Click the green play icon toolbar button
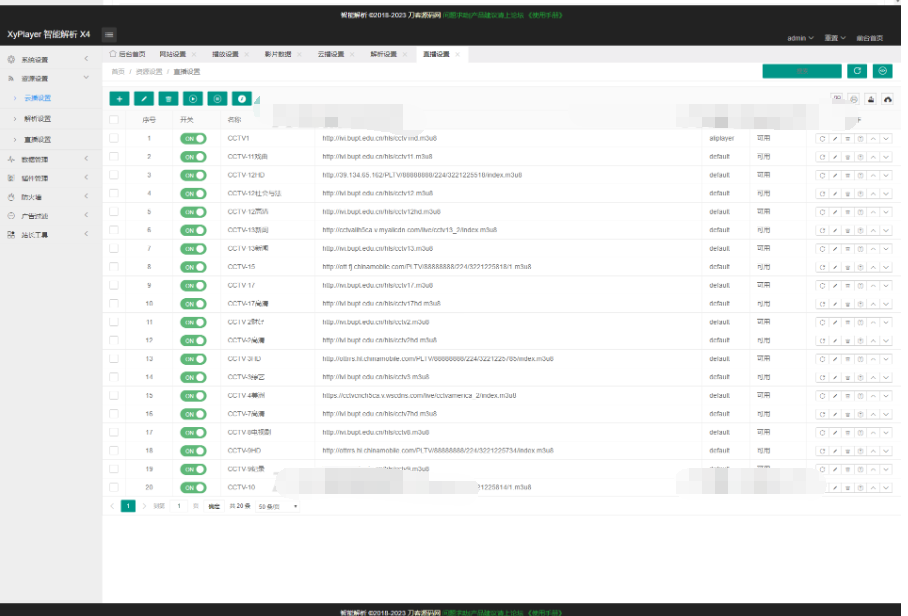The image size is (908, 616). point(192,98)
